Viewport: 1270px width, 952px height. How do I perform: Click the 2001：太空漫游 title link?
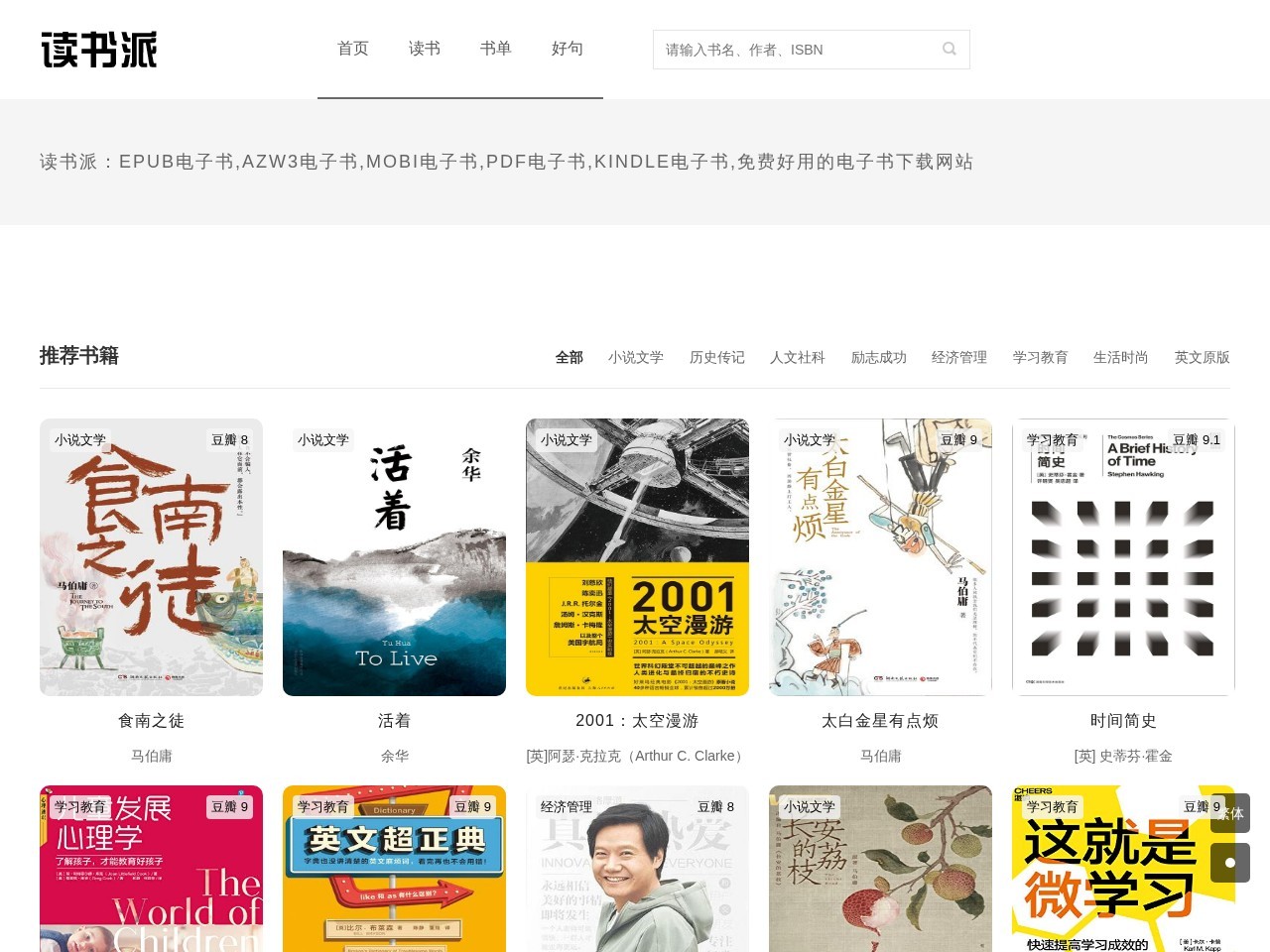click(637, 721)
